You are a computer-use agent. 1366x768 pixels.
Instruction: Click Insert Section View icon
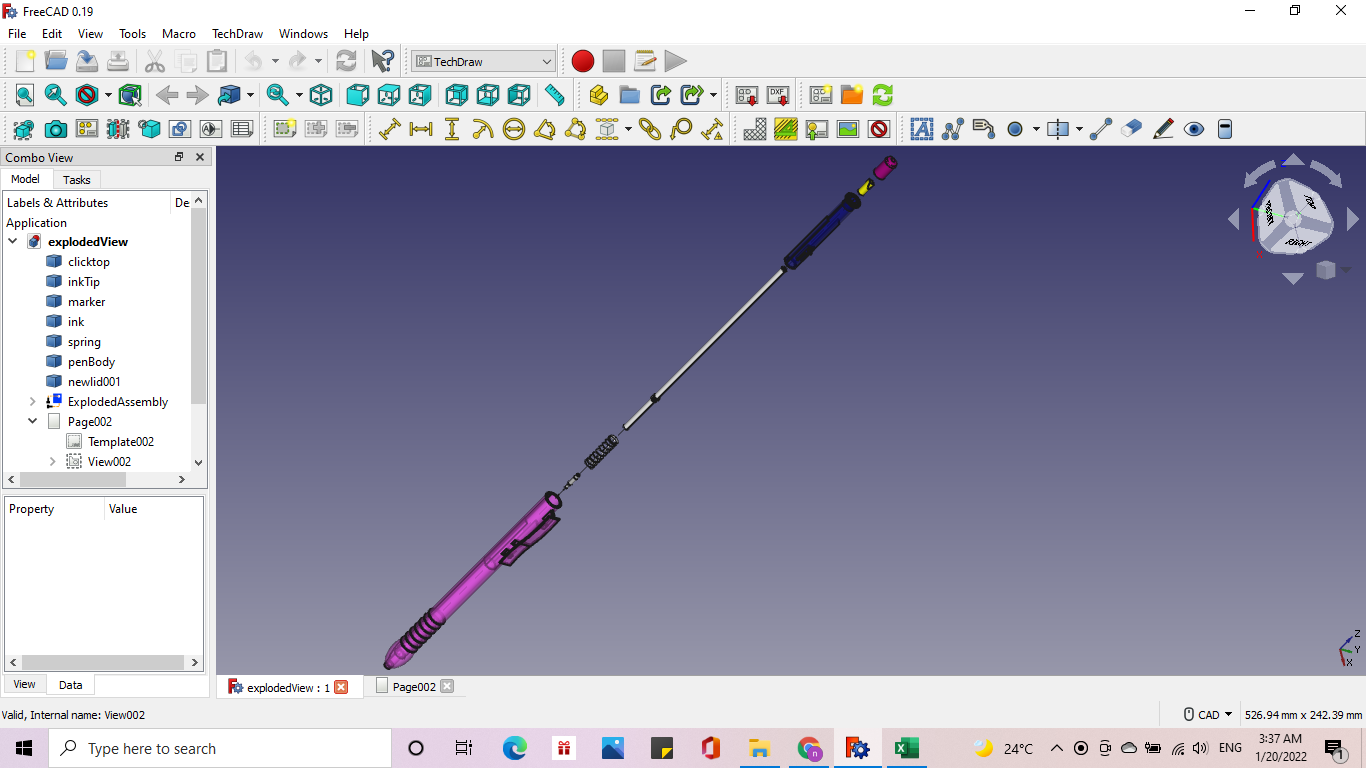pos(118,129)
